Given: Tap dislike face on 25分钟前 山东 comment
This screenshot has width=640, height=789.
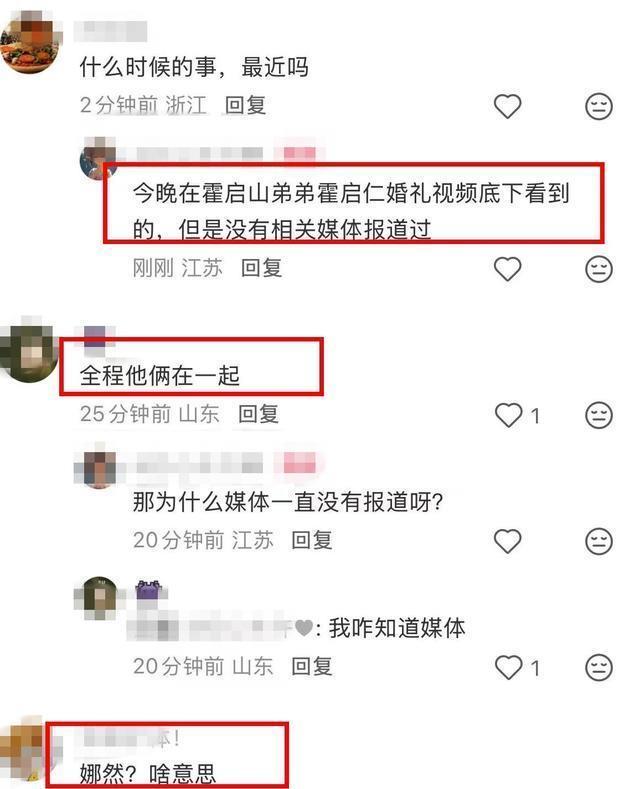Looking at the screenshot, I should point(599,415).
